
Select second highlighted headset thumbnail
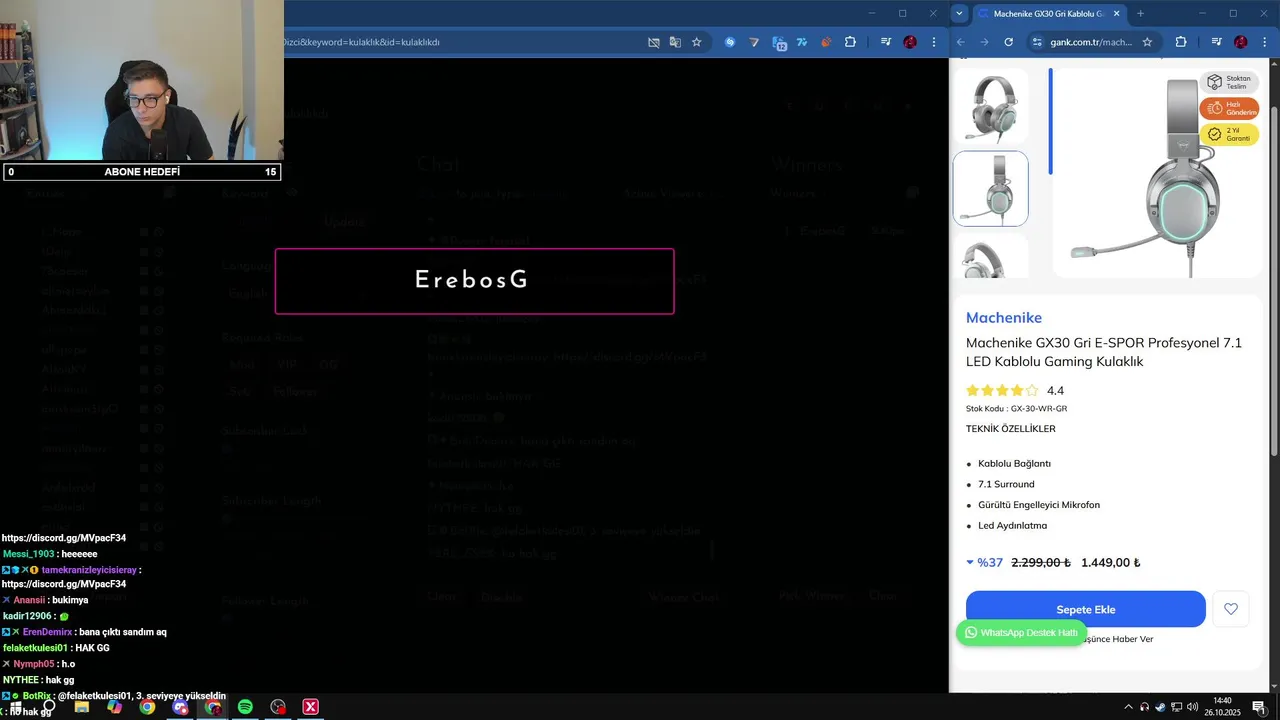[x=990, y=188]
